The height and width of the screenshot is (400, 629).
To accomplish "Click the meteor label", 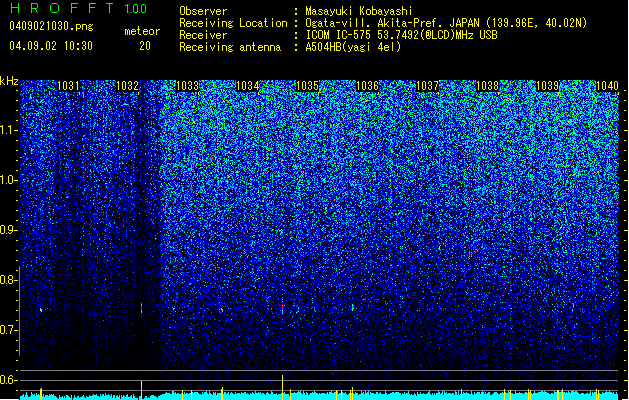I will coord(142,31).
